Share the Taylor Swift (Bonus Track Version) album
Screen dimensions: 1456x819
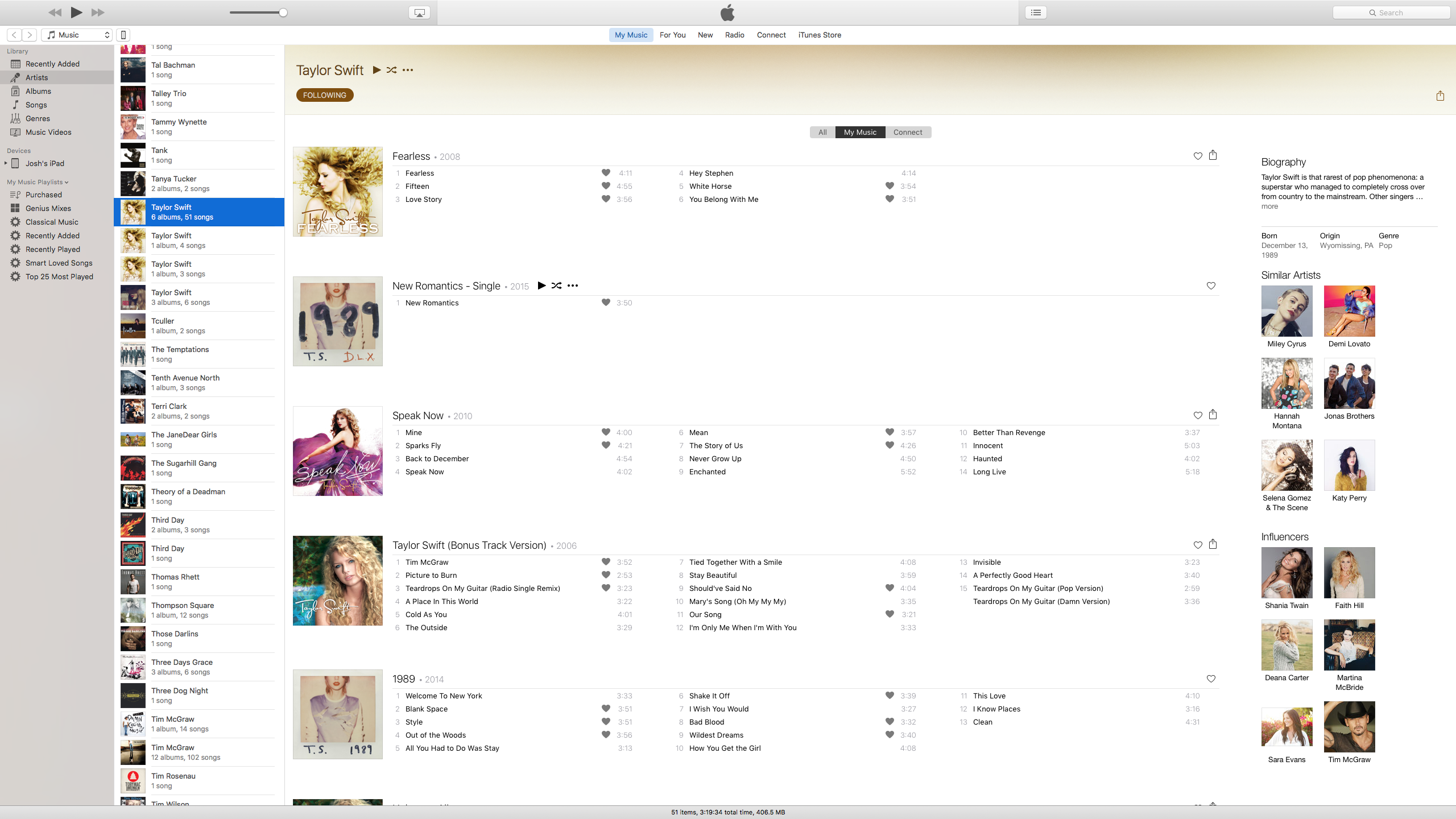click(1213, 544)
